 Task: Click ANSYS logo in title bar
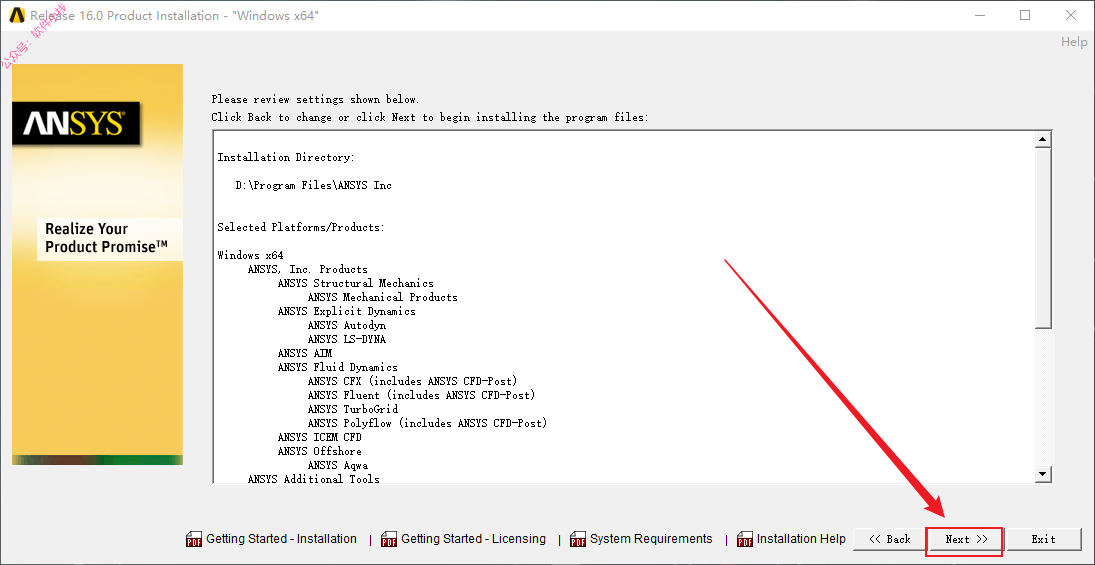pyautogui.click(x=17, y=15)
